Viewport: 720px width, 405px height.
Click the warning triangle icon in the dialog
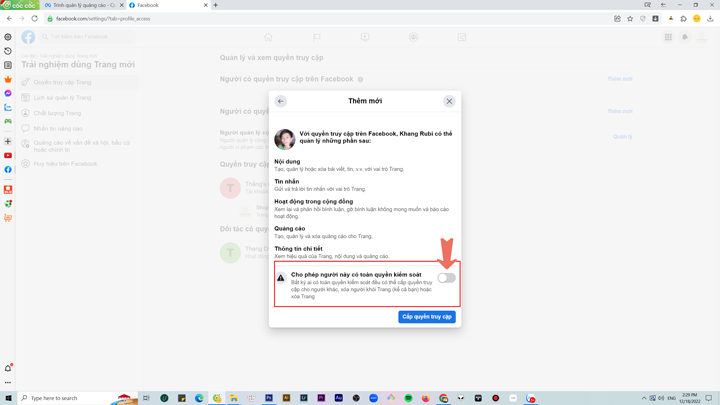click(x=281, y=278)
